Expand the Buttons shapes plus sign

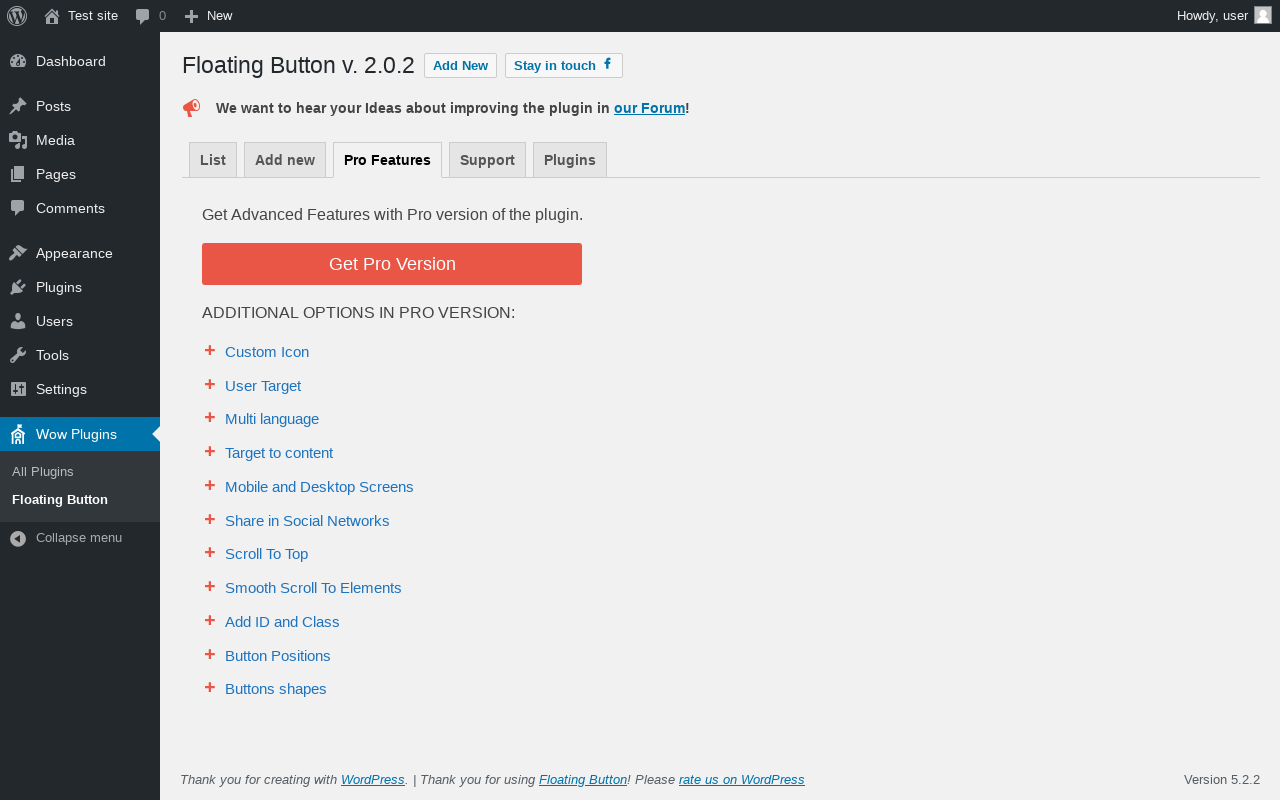click(210, 688)
